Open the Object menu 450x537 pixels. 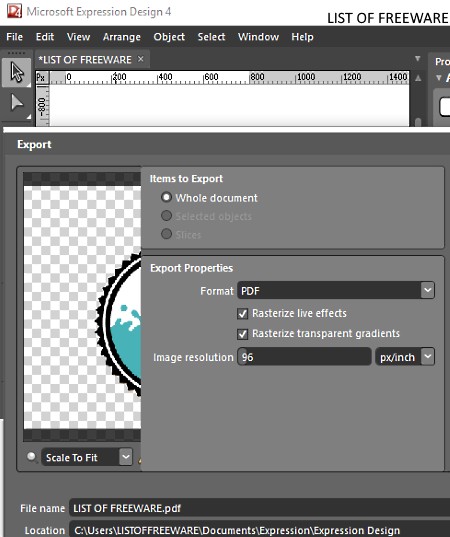tap(169, 37)
